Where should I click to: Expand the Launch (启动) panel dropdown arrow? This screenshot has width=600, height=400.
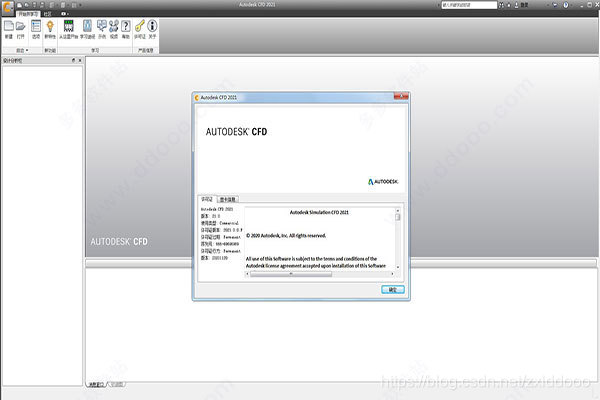[x=26, y=49]
